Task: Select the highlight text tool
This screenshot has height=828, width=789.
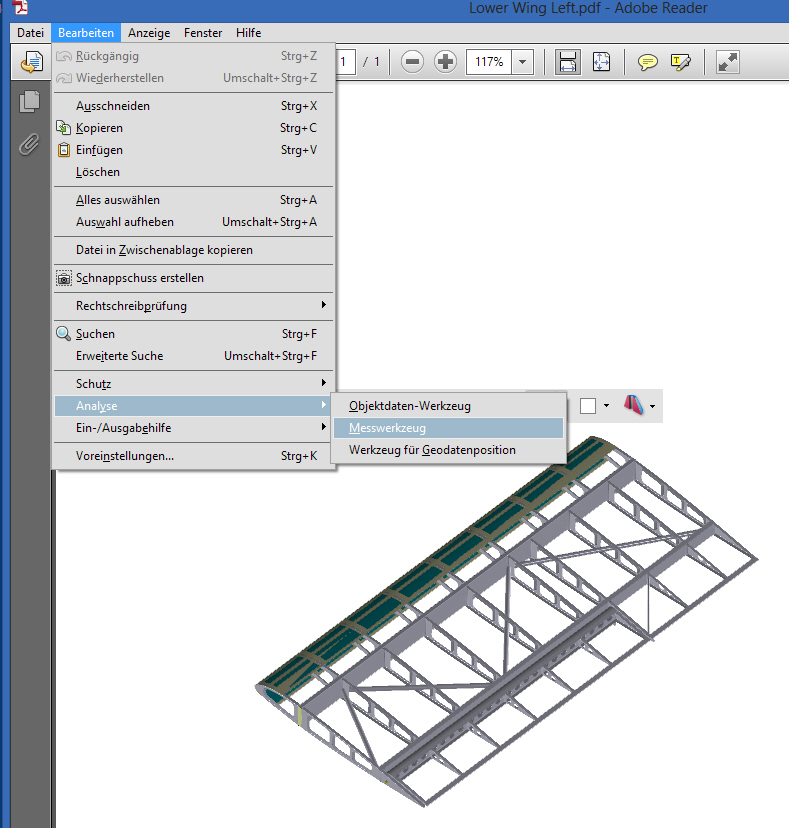Action: click(680, 62)
